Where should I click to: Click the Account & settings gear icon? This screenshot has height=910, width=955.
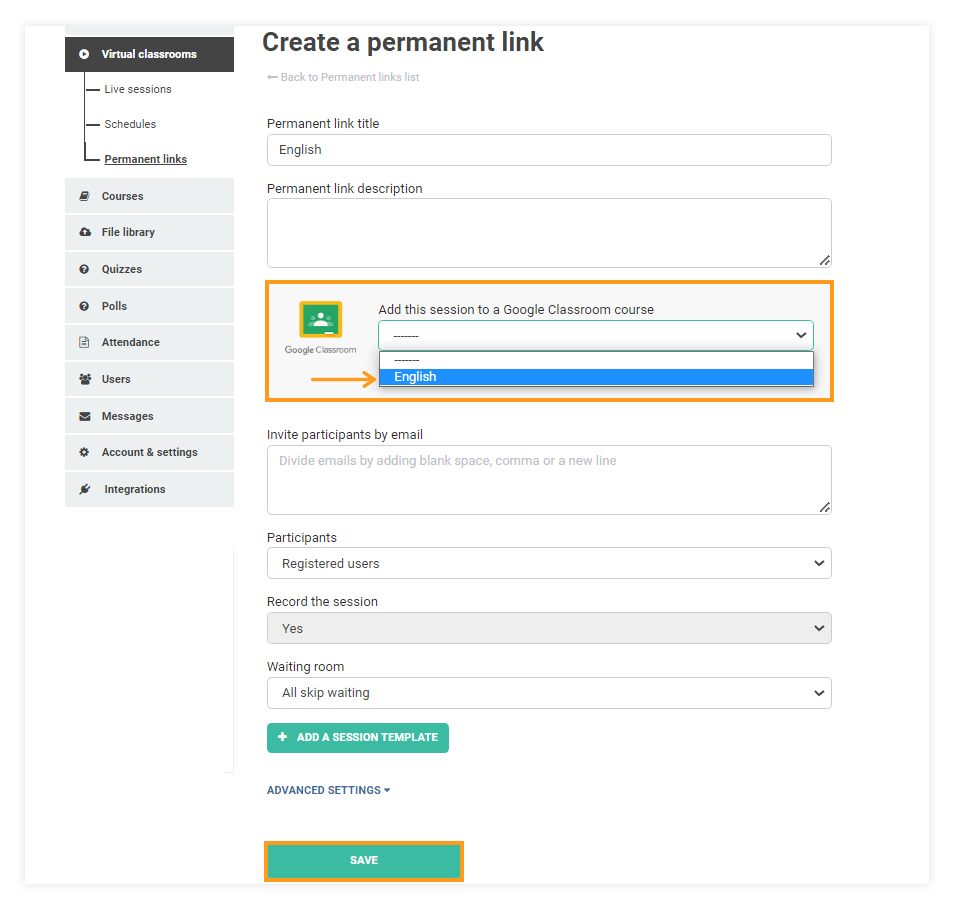(x=84, y=452)
